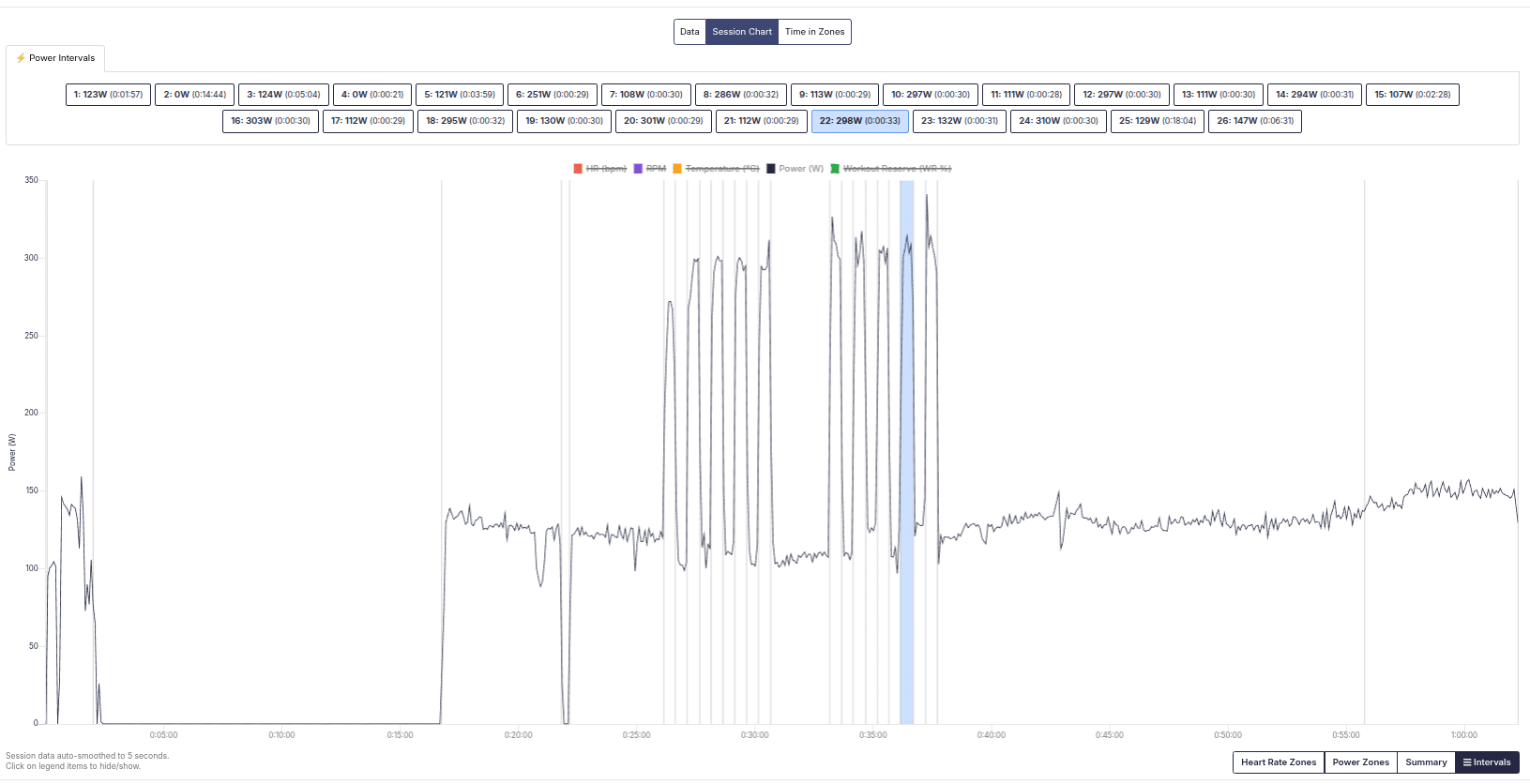Open the Time in Zones tab
1530x784 pixels.
(814, 32)
